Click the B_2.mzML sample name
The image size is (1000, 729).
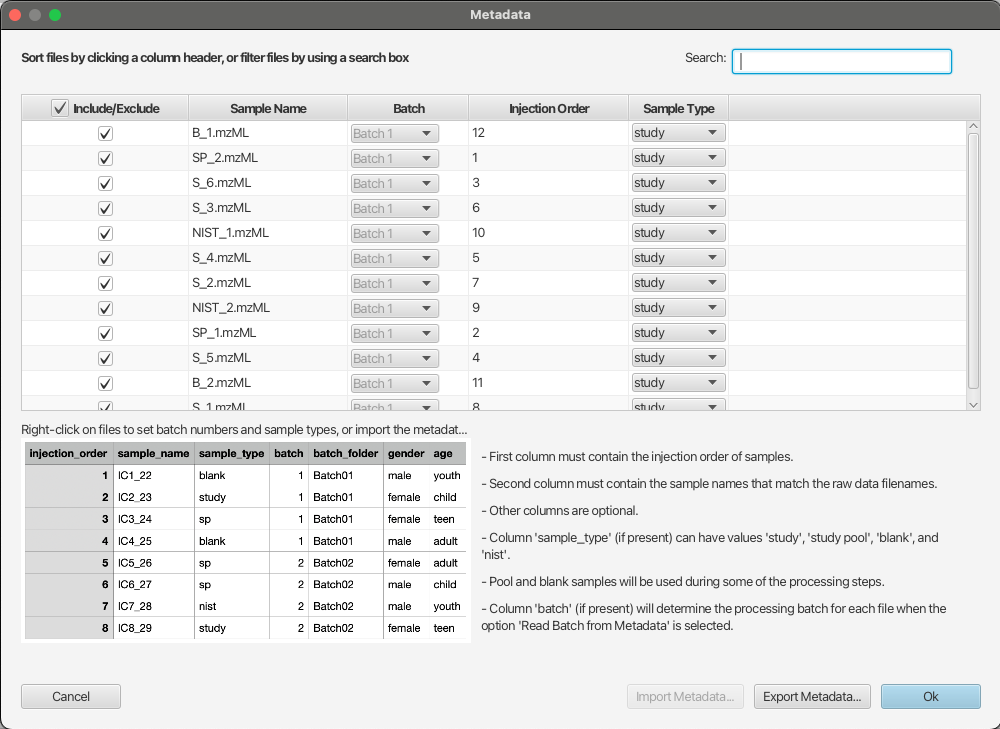point(221,383)
